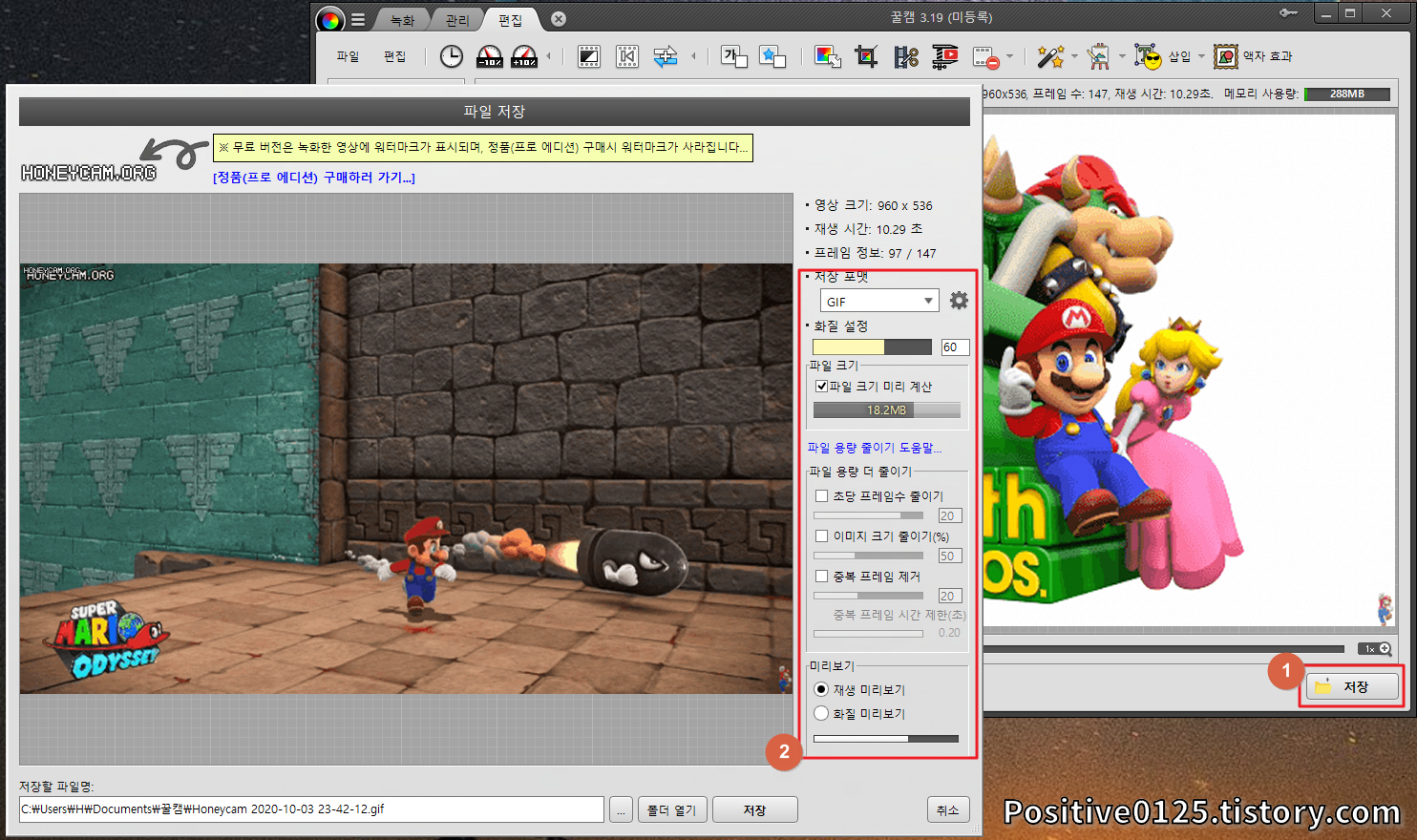Open the dropdown next to the magic wand

pos(1074,56)
